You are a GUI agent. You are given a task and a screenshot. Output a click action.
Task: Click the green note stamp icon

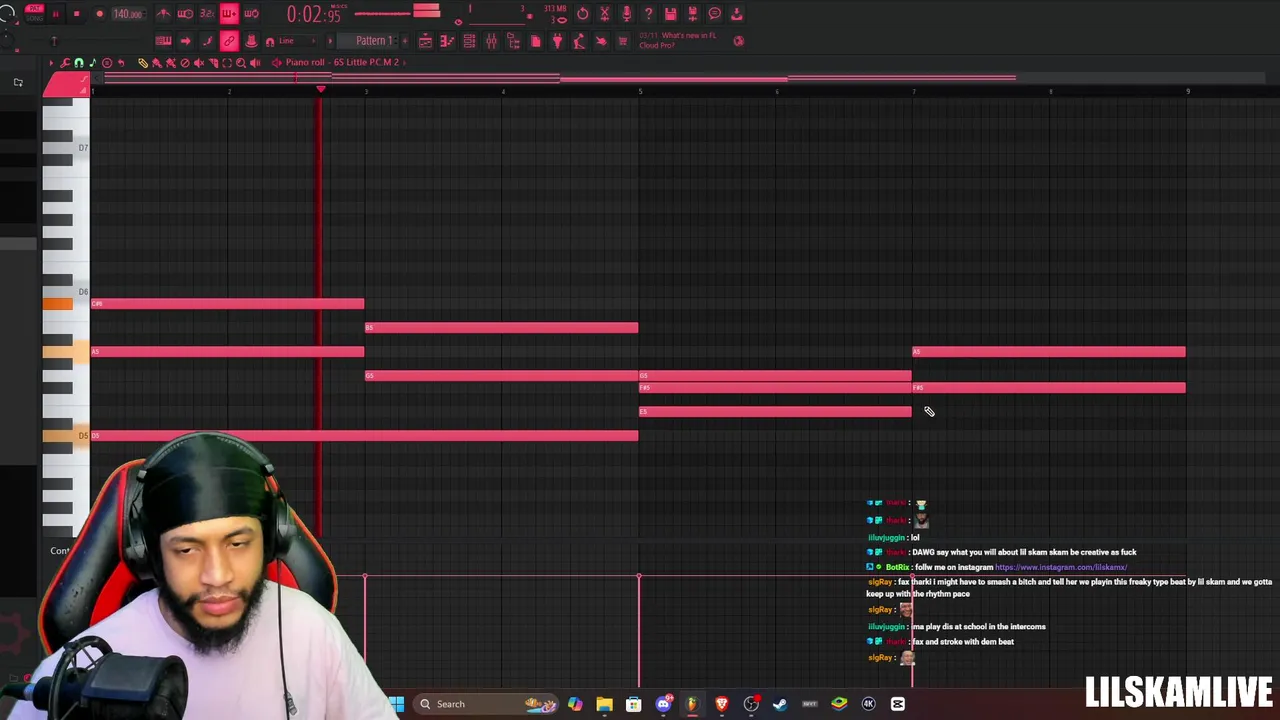pos(93,62)
